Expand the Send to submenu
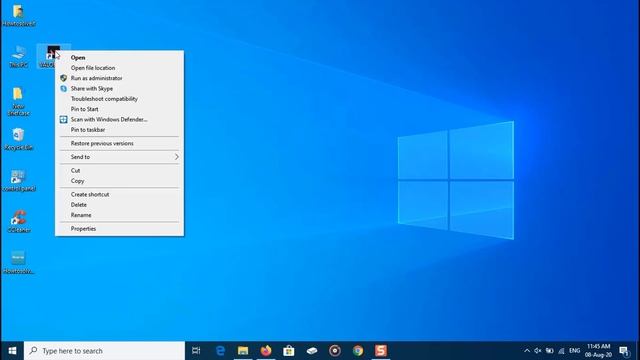 click(119, 157)
